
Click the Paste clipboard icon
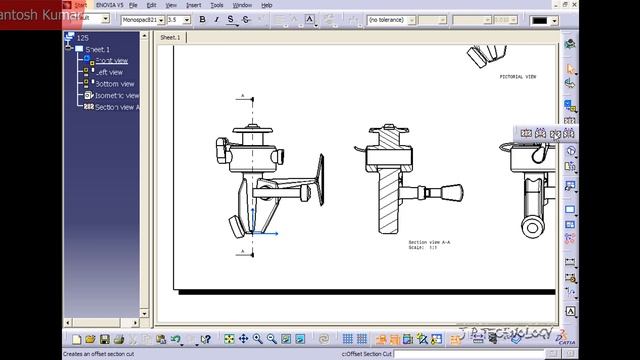click(161, 339)
